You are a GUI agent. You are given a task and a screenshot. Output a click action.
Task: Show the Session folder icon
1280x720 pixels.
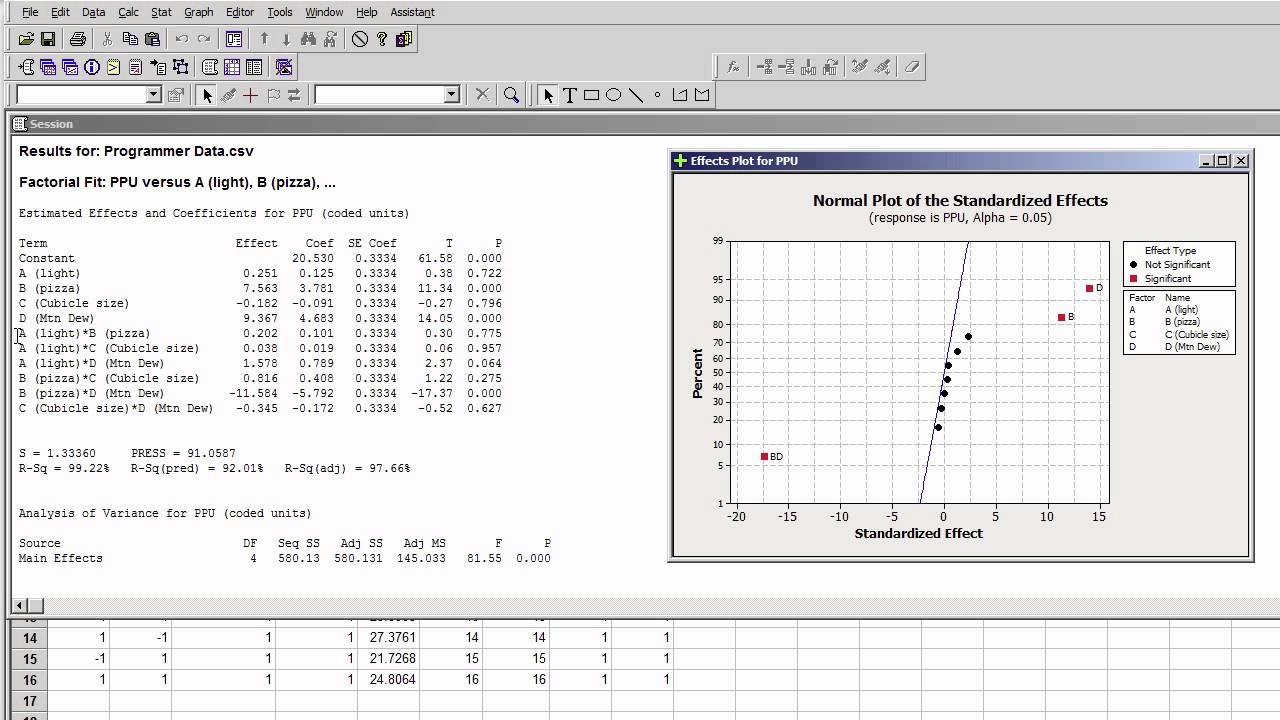(x=27, y=67)
